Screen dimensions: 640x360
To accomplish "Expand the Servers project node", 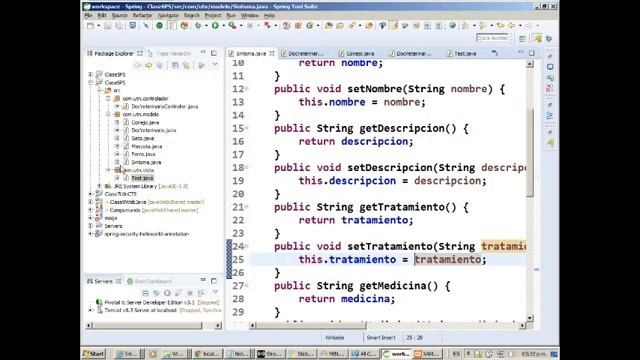I will pos(91,226).
